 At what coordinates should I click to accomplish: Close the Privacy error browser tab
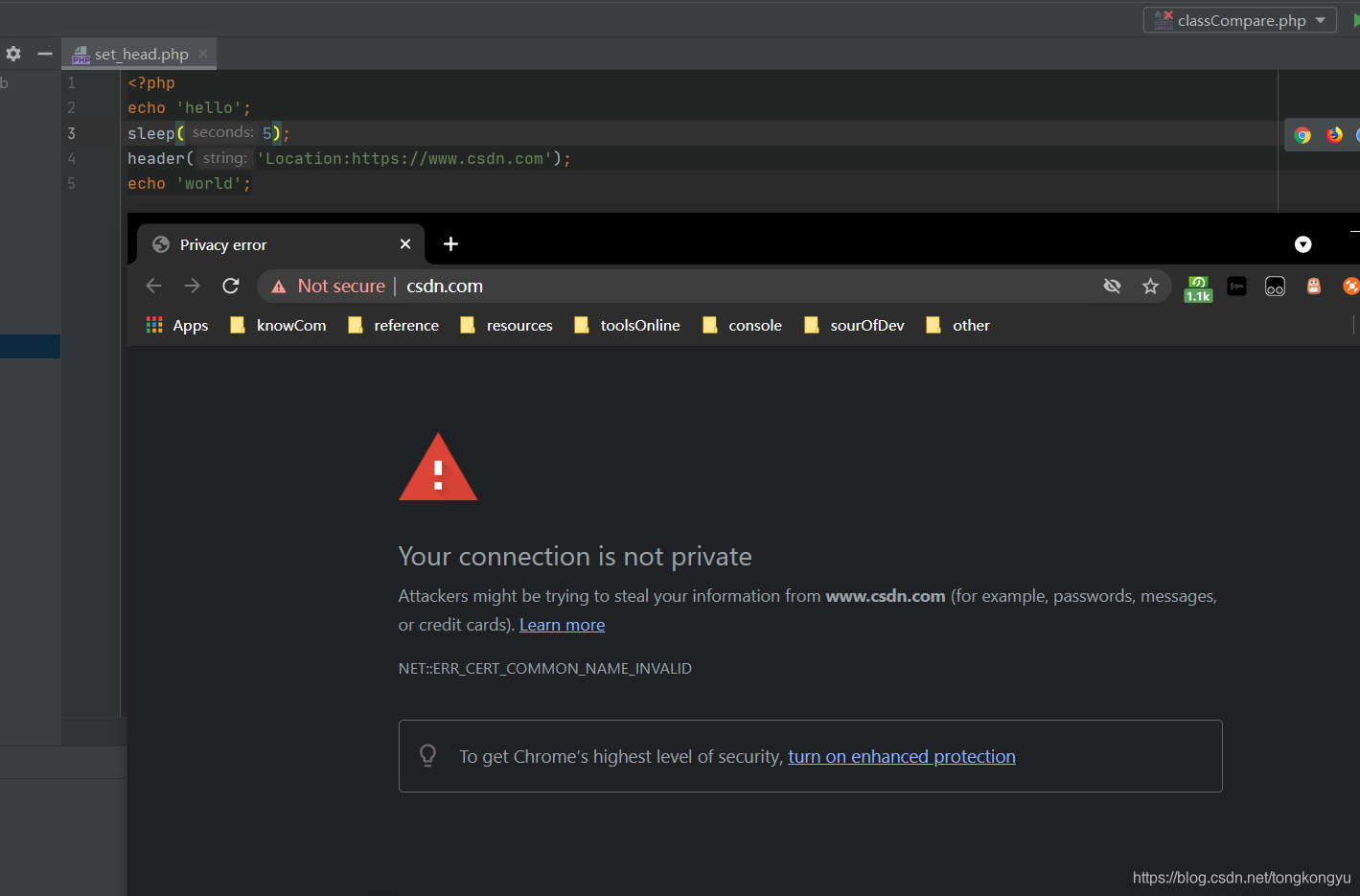point(405,244)
